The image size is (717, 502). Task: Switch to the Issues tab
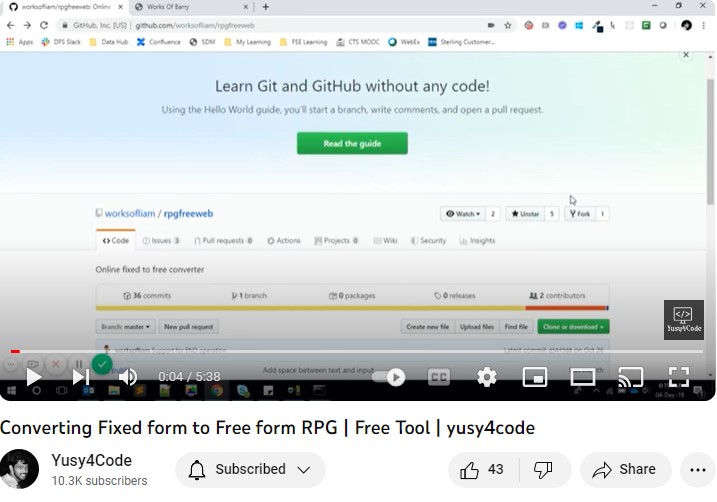tap(161, 240)
